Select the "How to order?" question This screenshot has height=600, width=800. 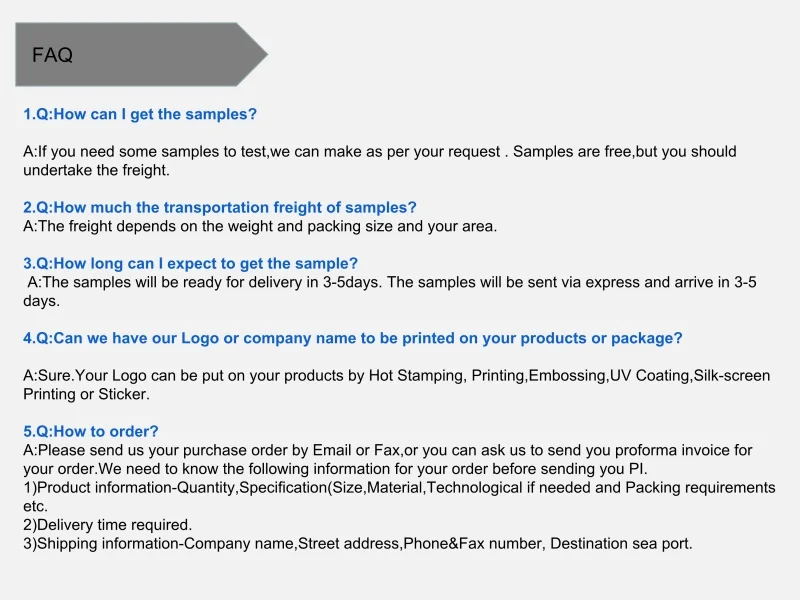[x=91, y=431]
